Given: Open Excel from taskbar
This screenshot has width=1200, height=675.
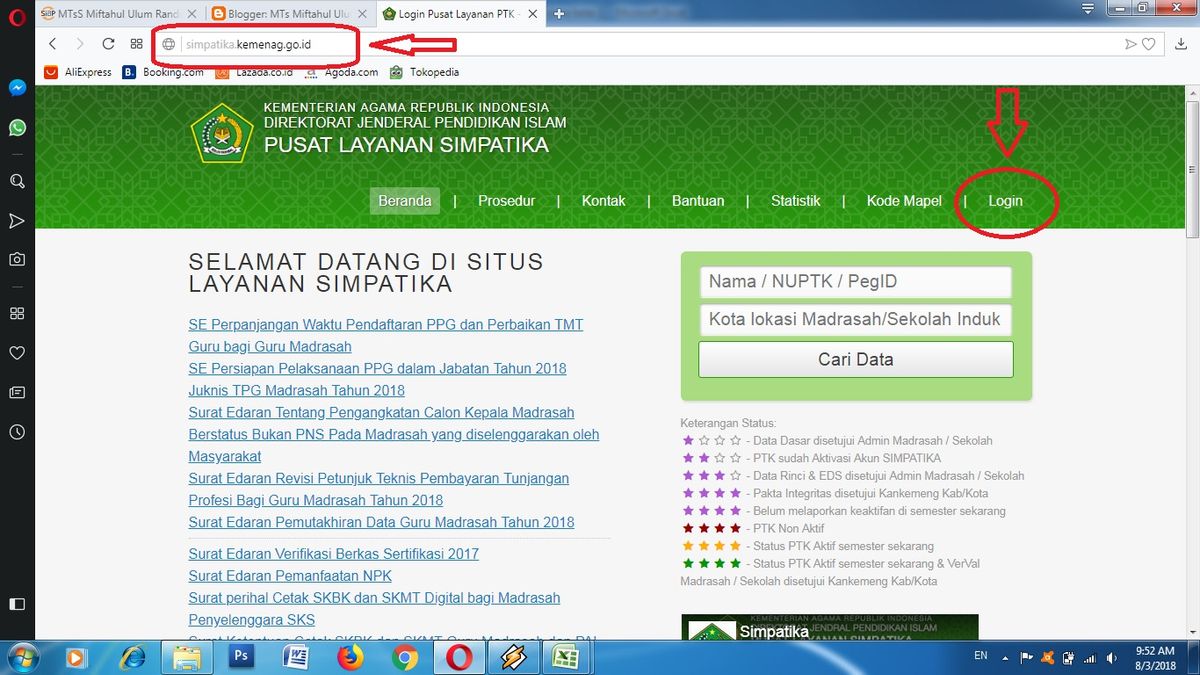Looking at the screenshot, I should tap(568, 657).
